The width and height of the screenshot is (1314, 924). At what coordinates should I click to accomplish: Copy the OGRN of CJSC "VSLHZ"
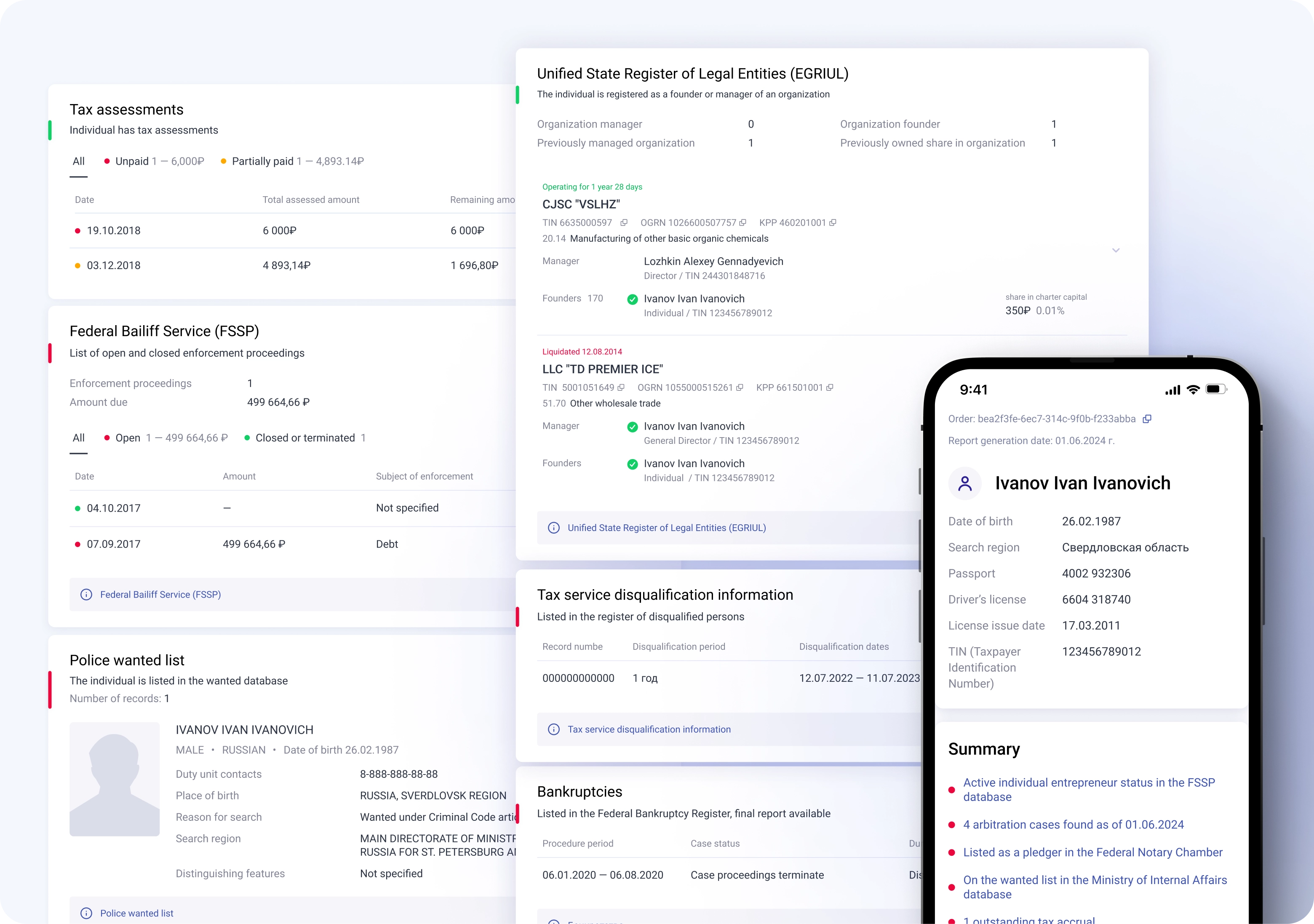[742, 223]
